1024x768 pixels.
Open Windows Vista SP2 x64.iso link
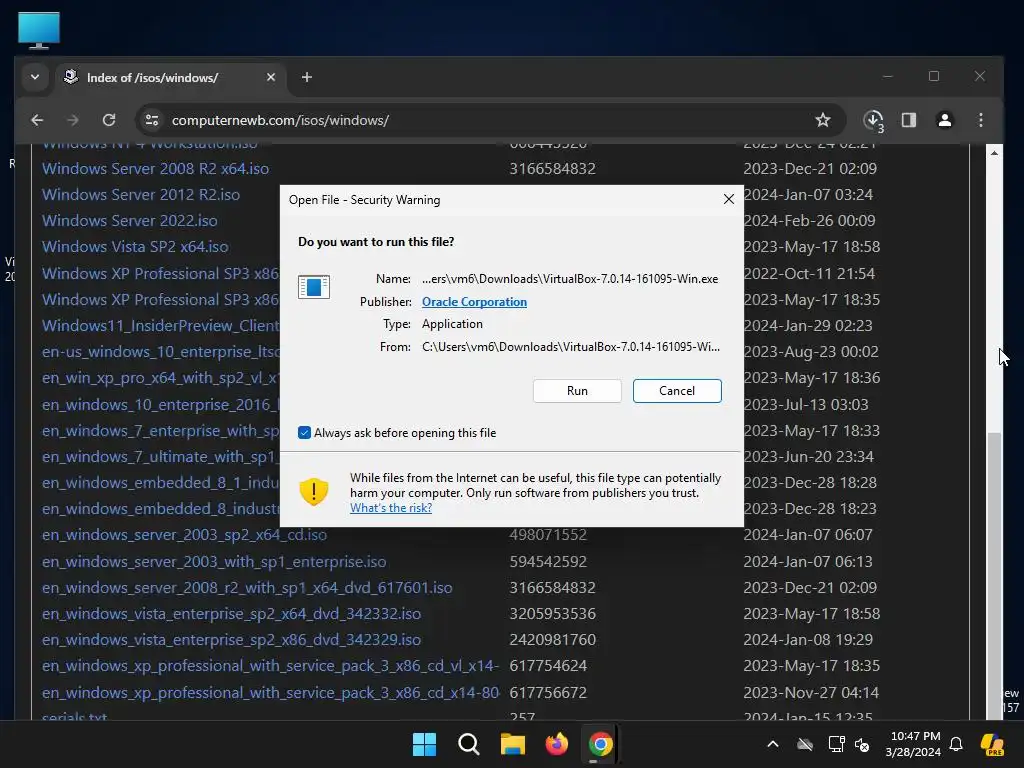135,247
